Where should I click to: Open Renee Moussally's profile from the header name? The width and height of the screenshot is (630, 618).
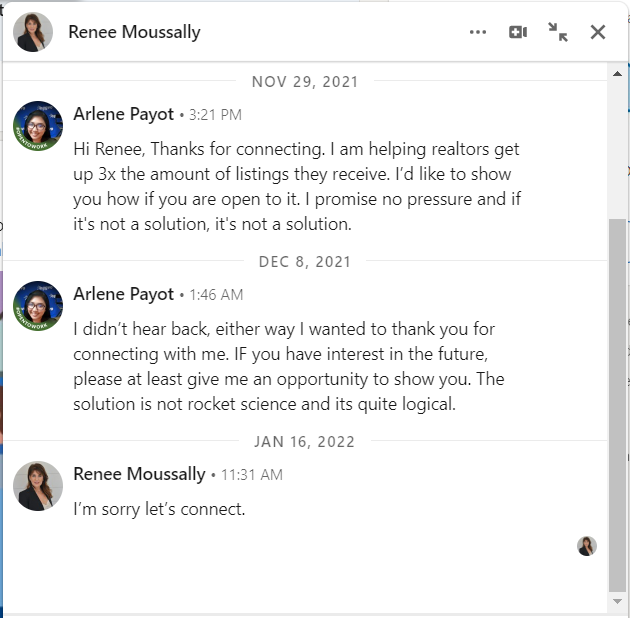pos(134,32)
